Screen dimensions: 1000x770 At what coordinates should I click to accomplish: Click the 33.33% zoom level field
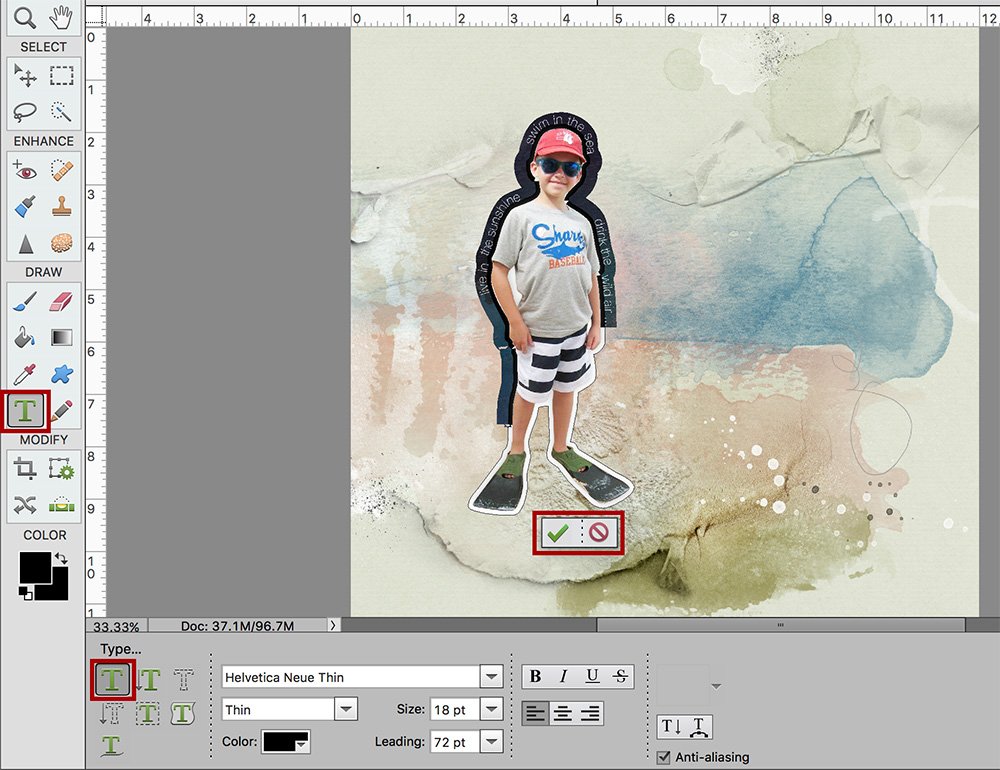point(116,626)
